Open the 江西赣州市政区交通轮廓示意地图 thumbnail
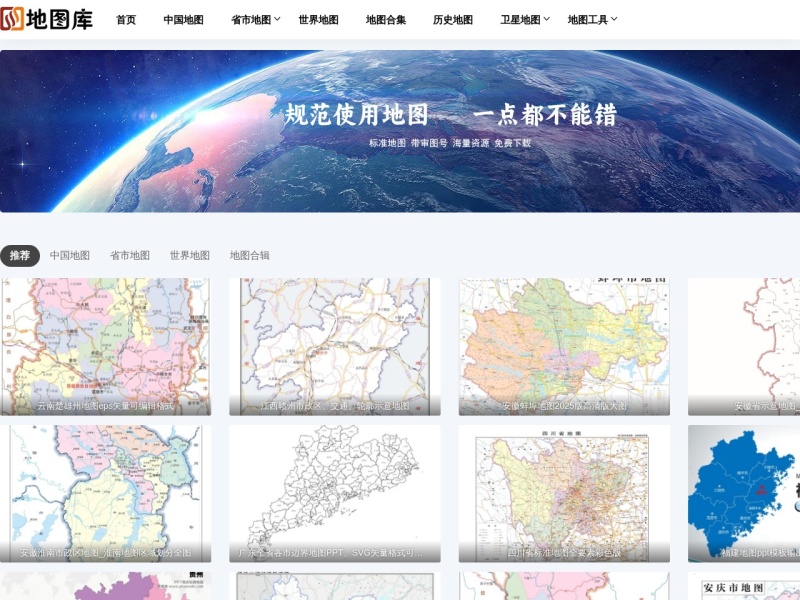The height and width of the screenshot is (600, 800). 335,346
